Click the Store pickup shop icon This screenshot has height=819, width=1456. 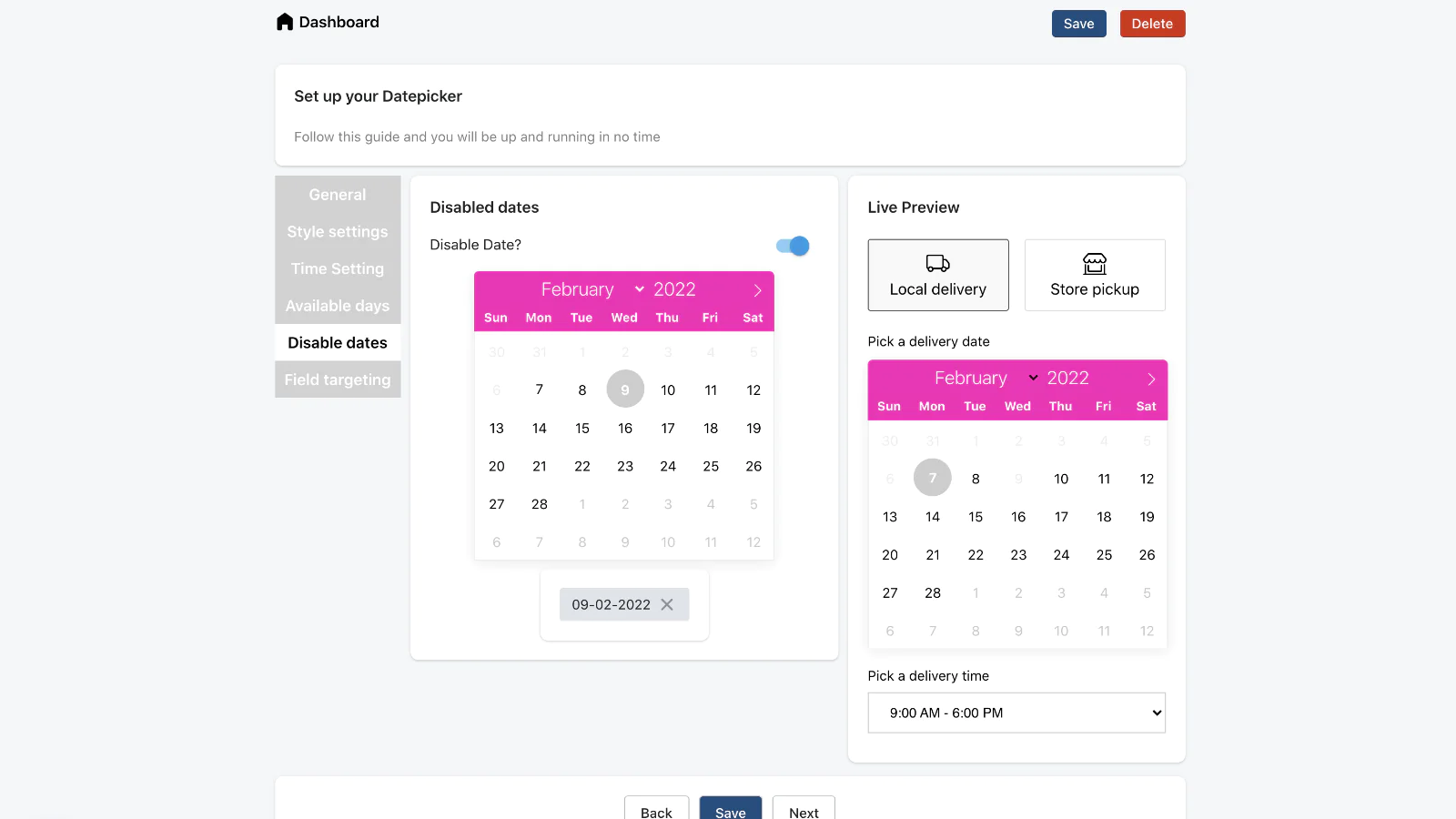point(1094,264)
